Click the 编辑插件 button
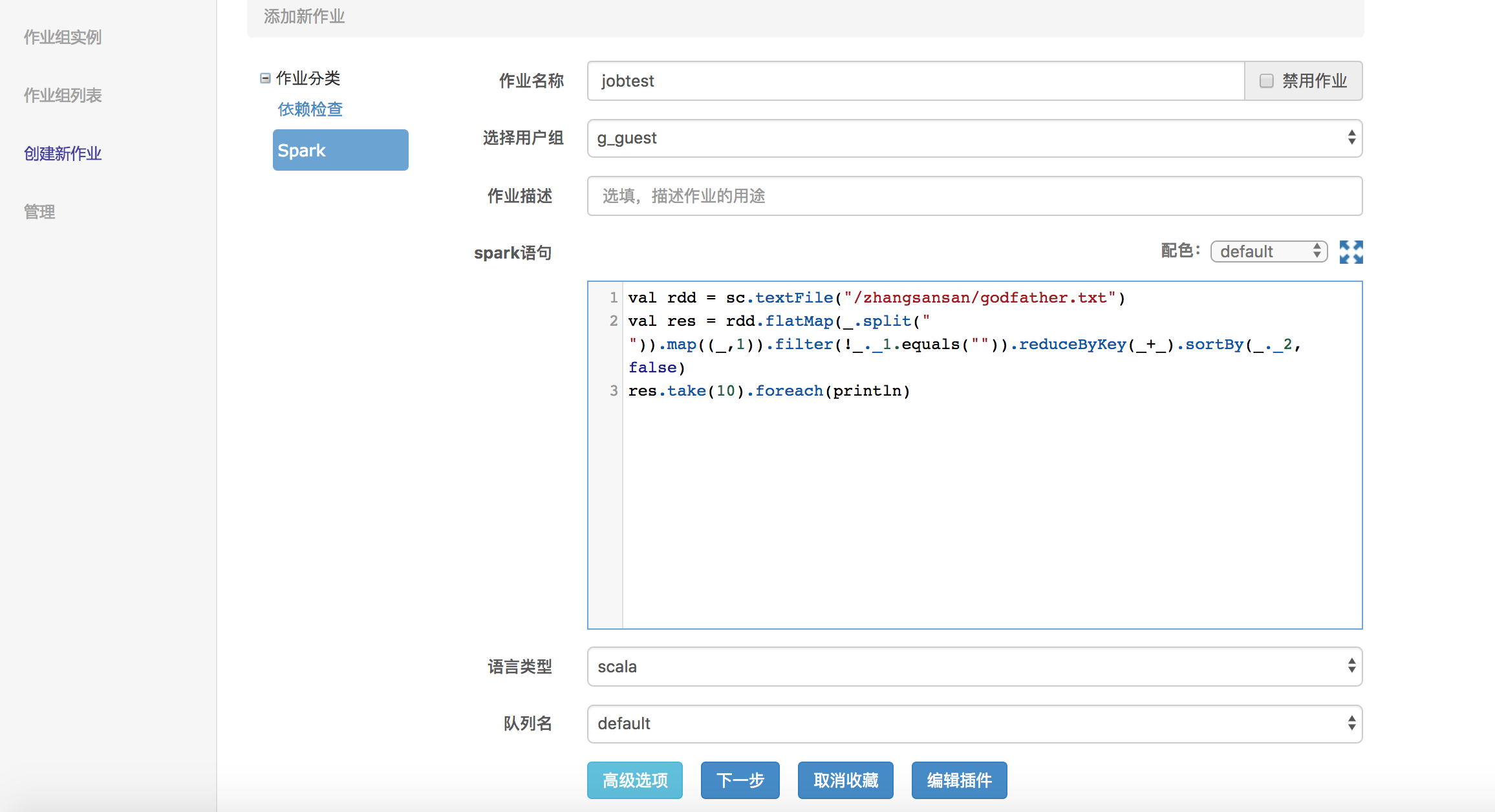Screen dimensions: 1495x812 coord(959,780)
